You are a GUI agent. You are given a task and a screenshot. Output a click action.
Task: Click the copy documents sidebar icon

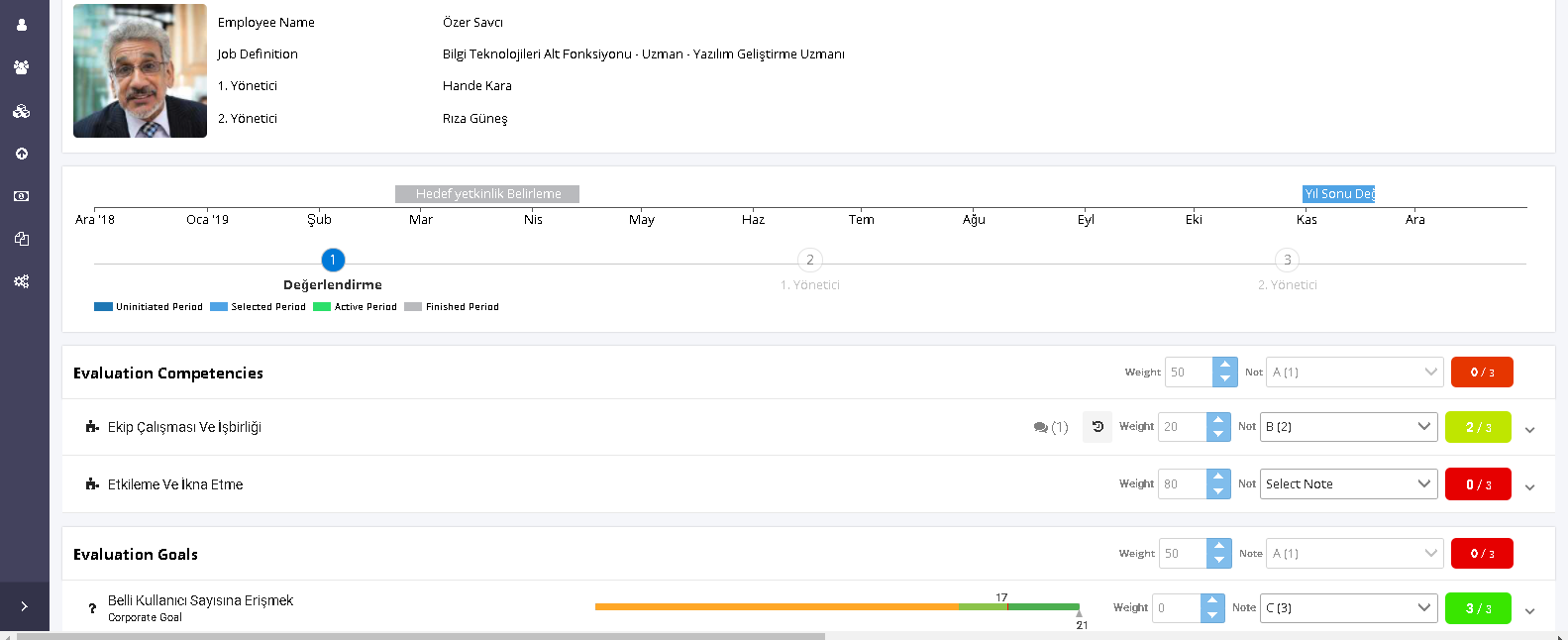coord(22,239)
